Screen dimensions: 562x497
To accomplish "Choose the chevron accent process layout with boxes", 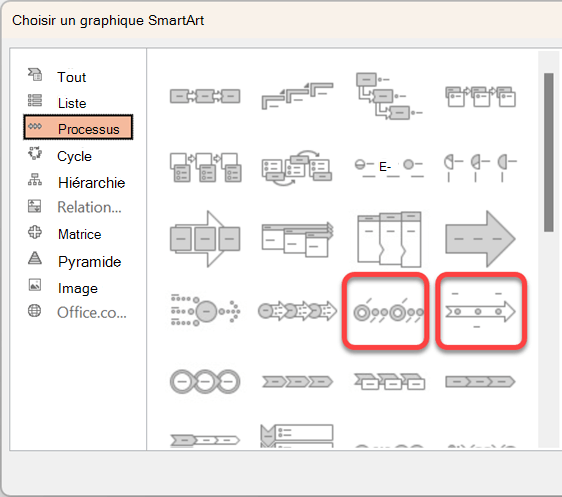I will pos(389,382).
